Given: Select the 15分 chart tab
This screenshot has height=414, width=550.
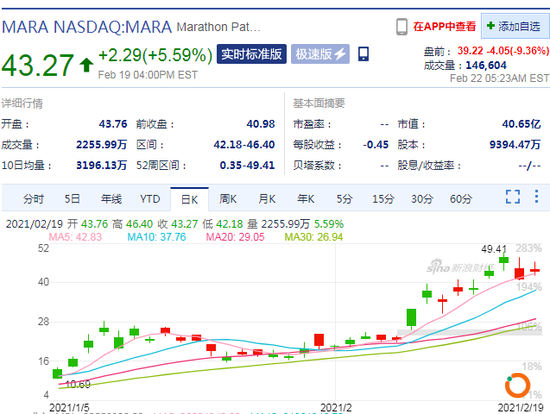Looking at the screenshot, I should 383,199.
